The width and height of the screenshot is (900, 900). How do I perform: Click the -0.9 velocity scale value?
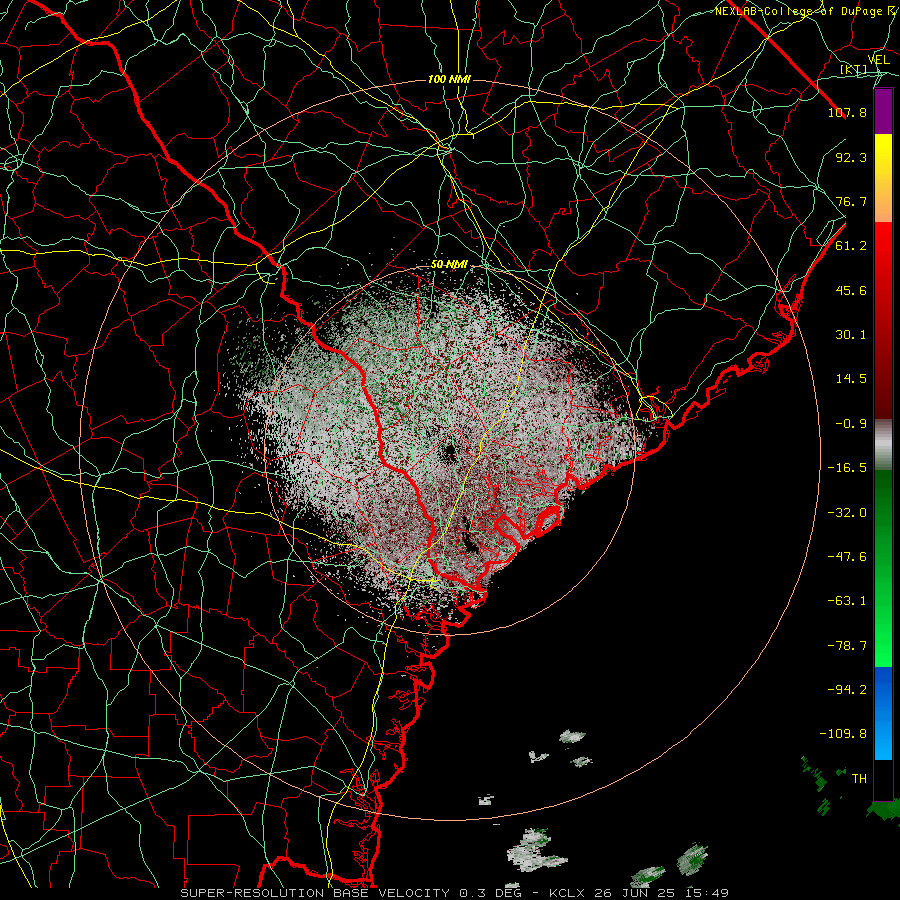[x=851, y=424]
